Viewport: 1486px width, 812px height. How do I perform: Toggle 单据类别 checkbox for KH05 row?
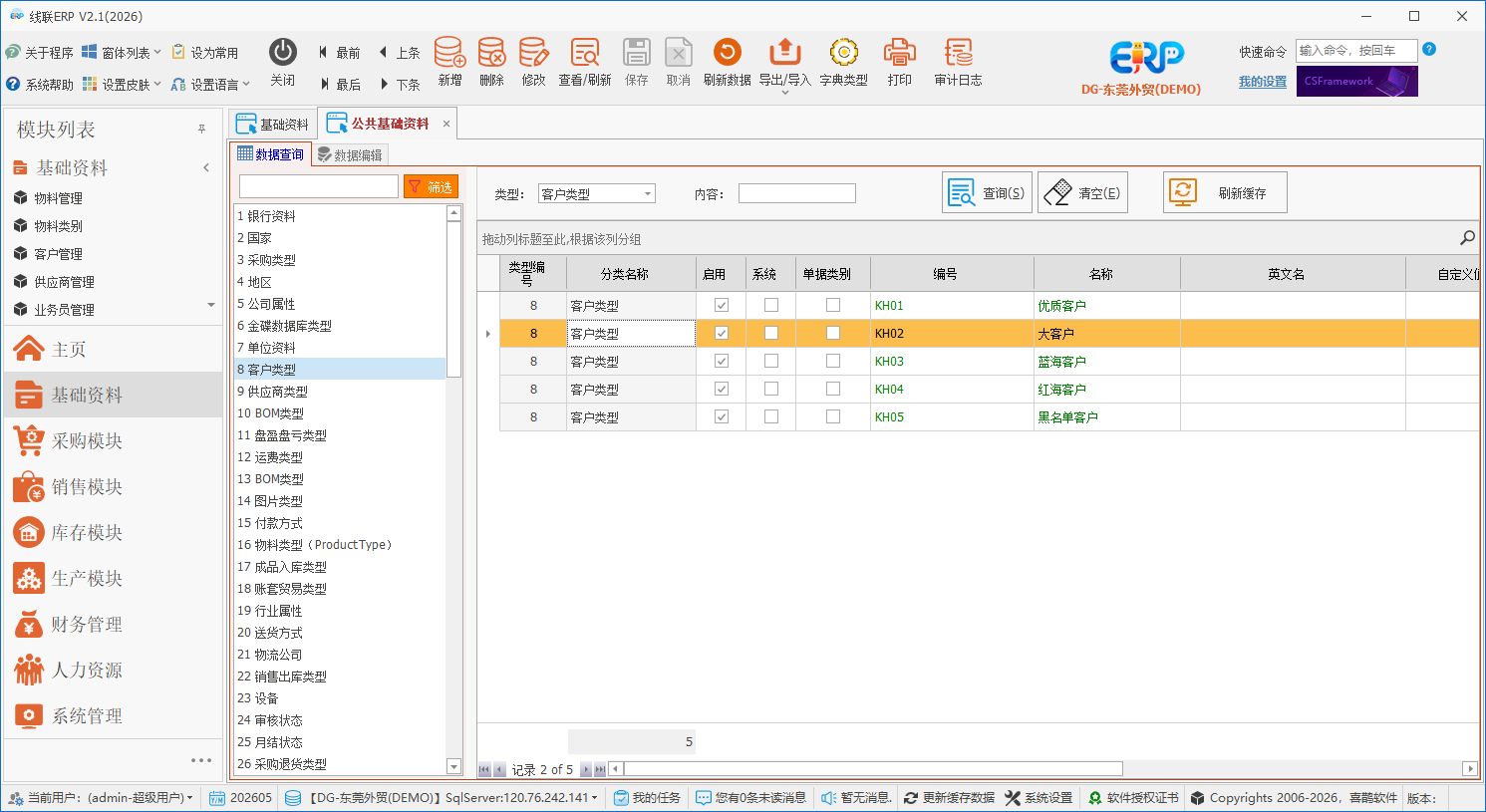point(833,416)
